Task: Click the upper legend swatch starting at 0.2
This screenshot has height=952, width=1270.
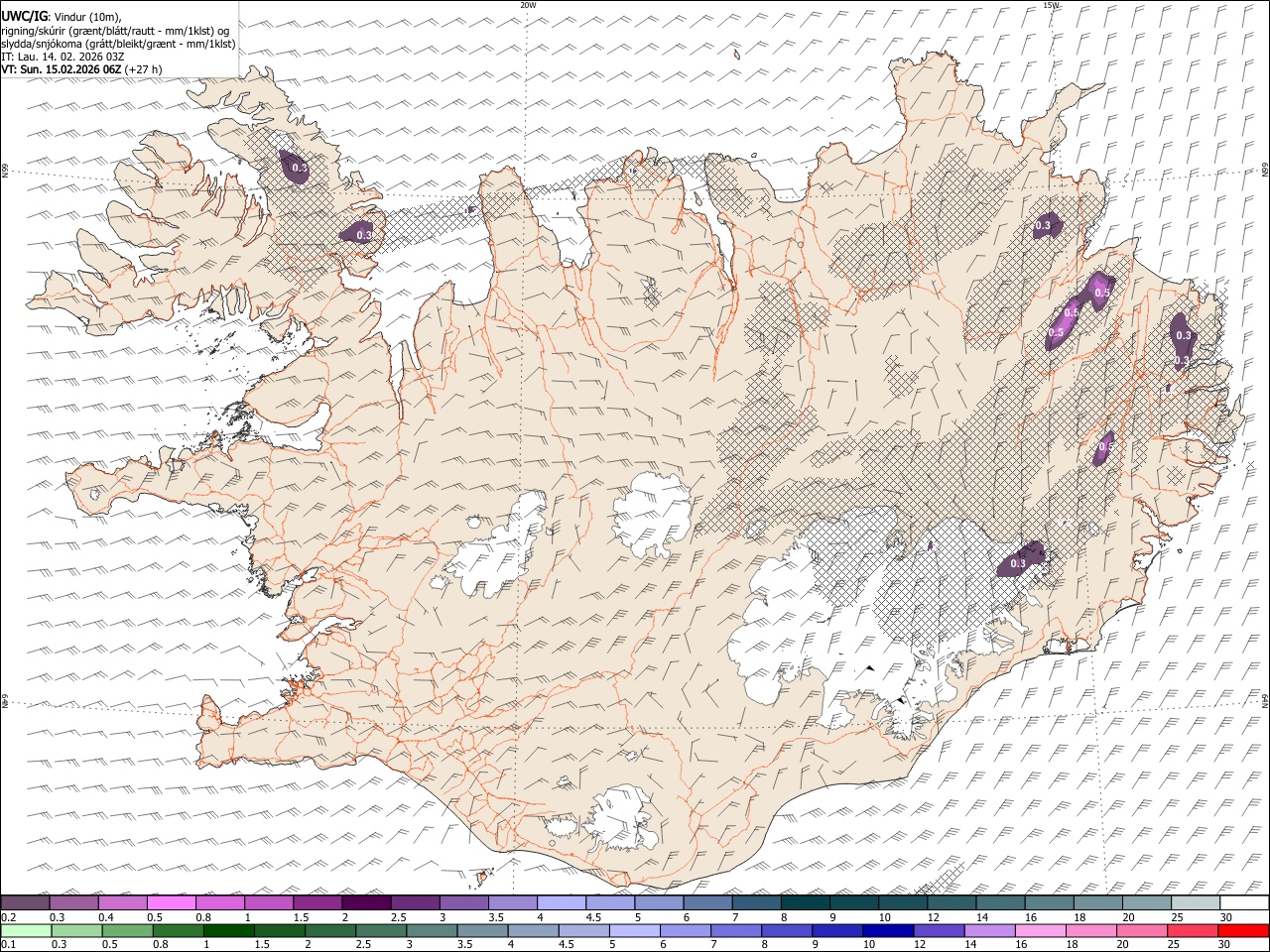Action: pyautogui.click(x=25, y=903)
